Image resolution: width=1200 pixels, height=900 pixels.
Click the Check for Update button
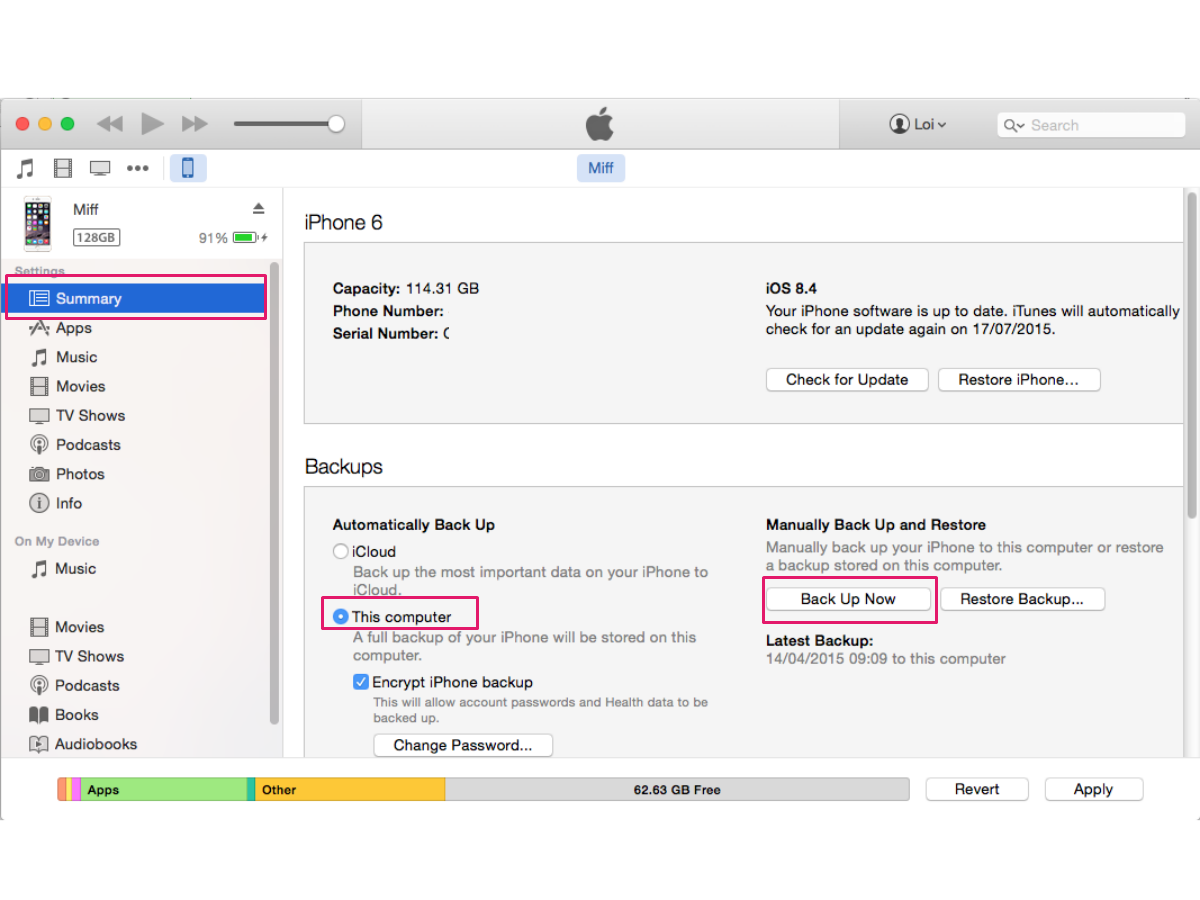pos(847,379)
